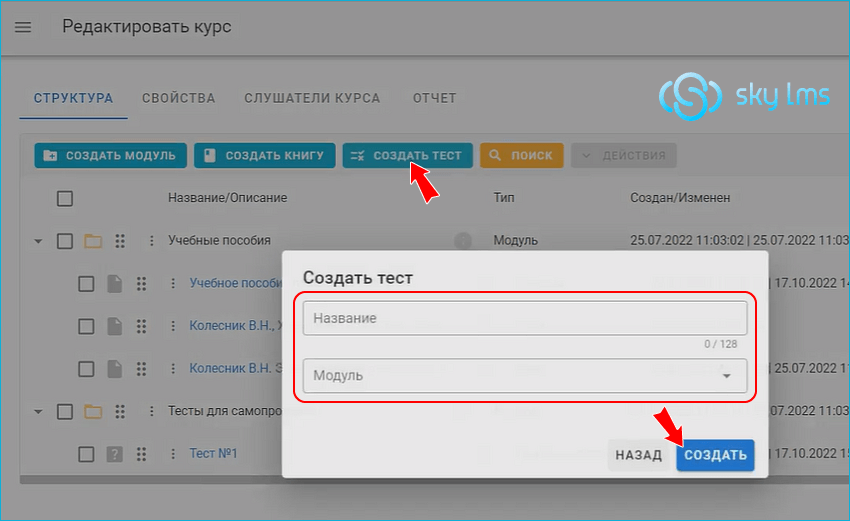Screen dimensions: 850x521
Task: Open the Тест №1 link
Action: 214,453
